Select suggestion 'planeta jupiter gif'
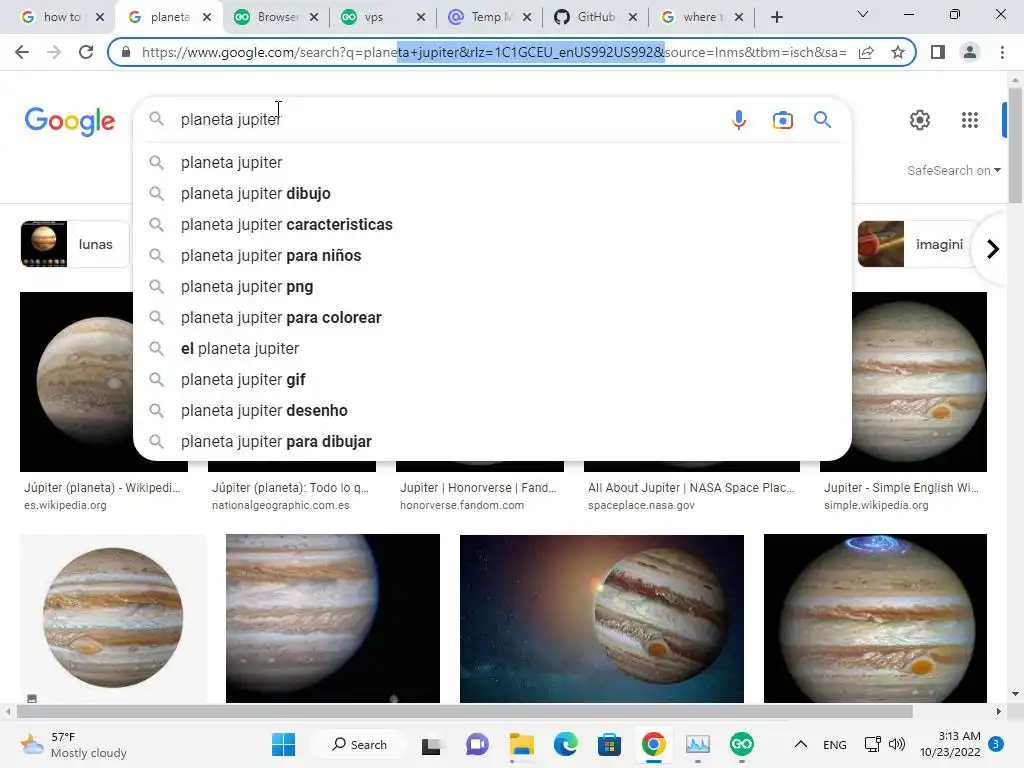 pos(492,379)
